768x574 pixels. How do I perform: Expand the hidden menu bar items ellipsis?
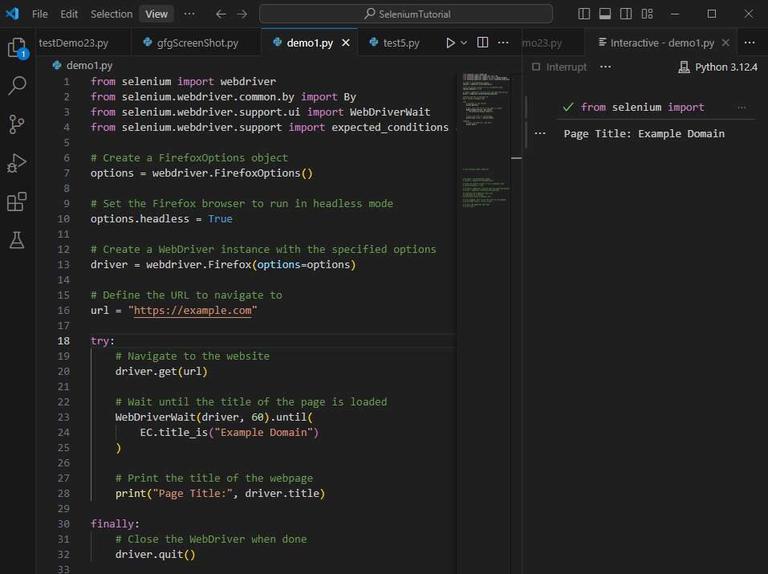pos(190,14)
